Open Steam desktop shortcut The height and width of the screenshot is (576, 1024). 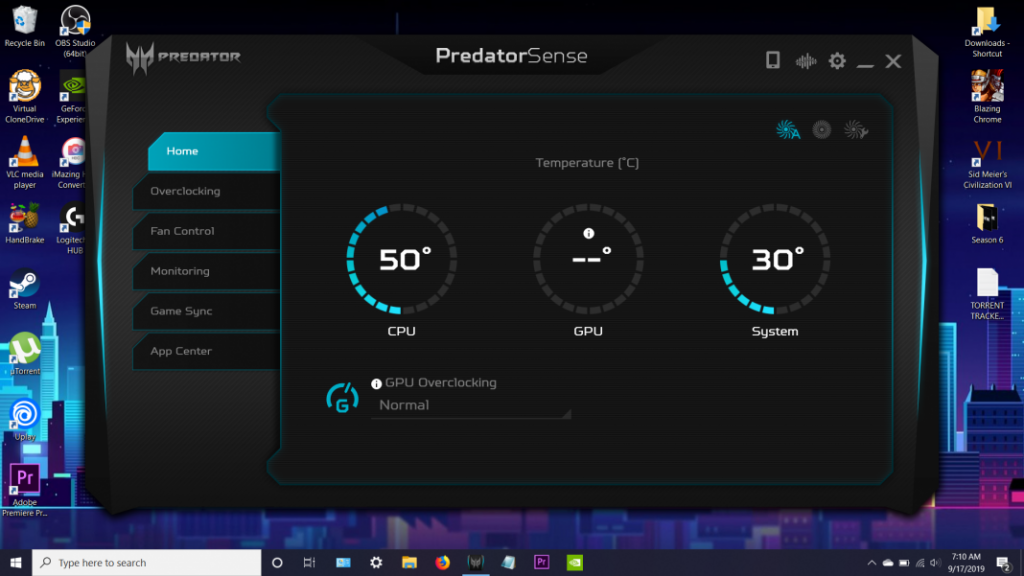(24, 287)
